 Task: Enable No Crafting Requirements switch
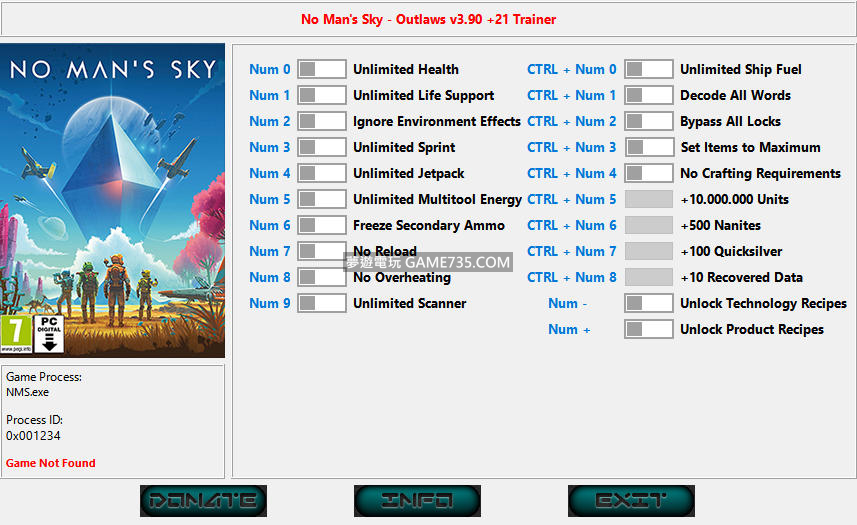(x=649, y=173)
